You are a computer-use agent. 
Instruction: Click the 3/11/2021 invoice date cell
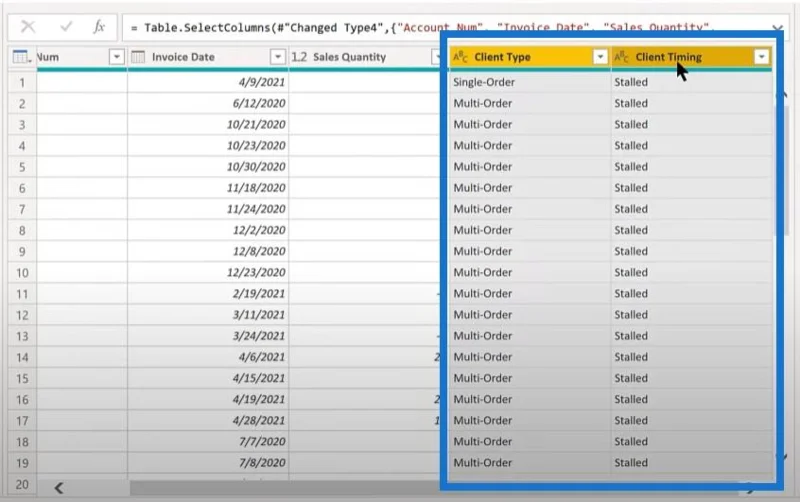[208, 315]
